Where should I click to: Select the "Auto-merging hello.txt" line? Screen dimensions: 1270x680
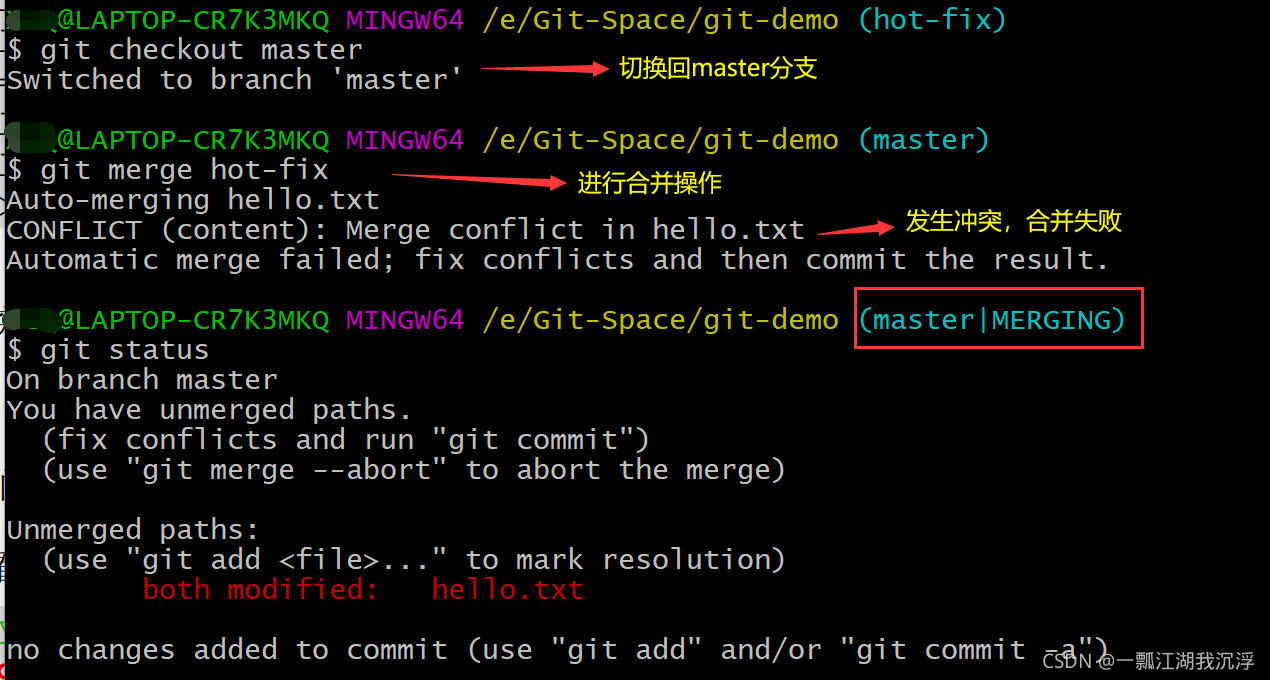tap(193, 200)
